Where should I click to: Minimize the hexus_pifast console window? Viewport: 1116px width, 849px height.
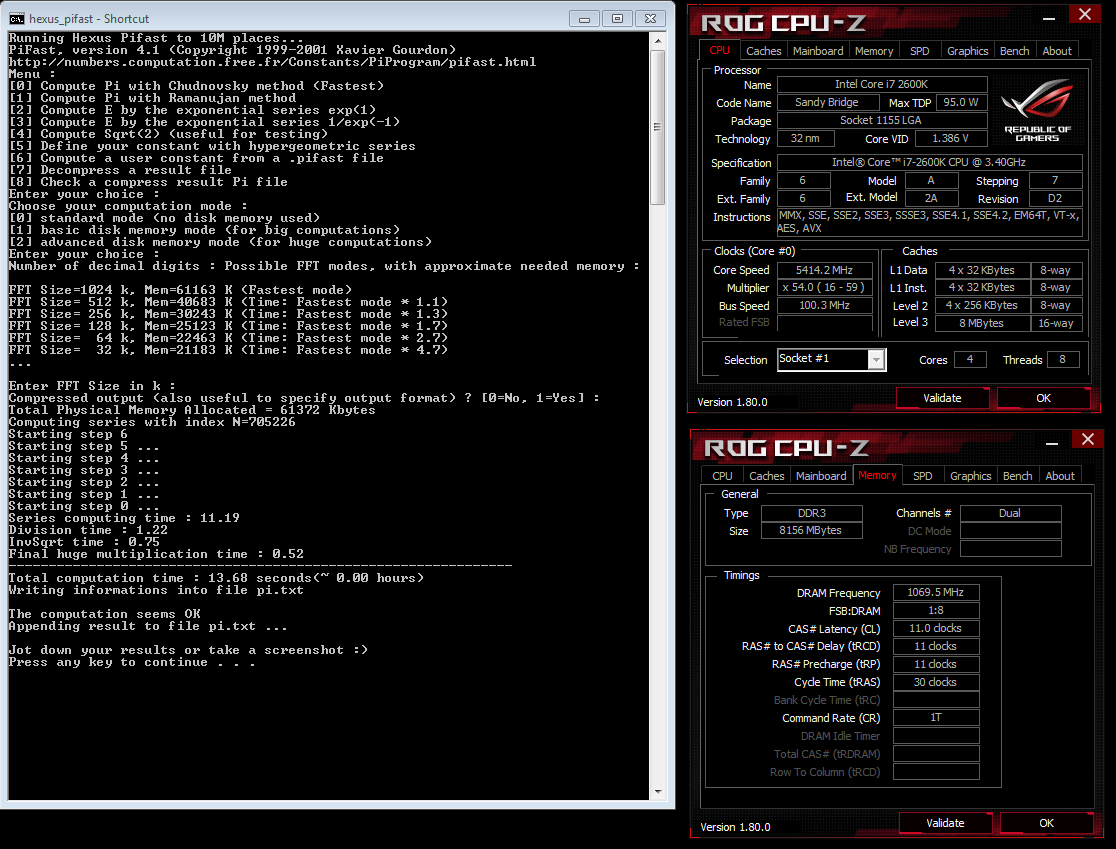(x=584, y=19)
